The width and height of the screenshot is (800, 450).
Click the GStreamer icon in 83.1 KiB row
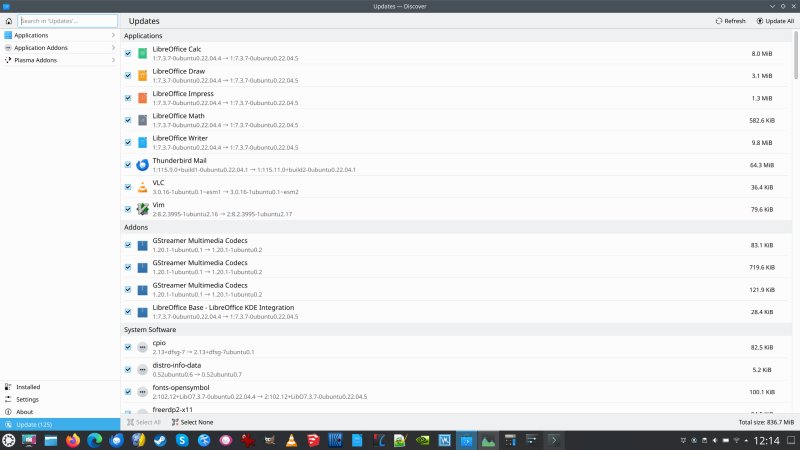click(x=142, y=245)
